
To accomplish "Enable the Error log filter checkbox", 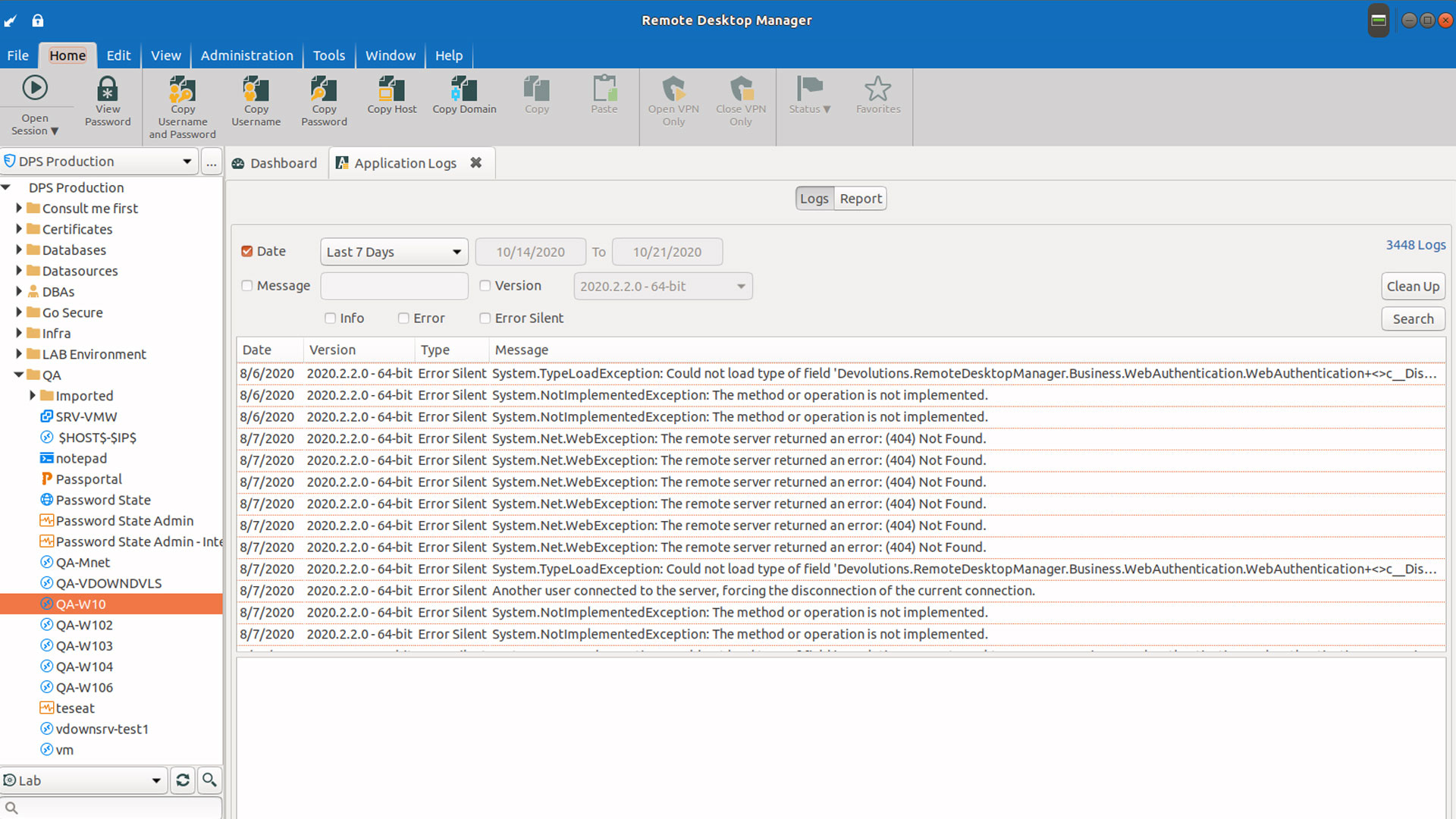I will click(404, 317).
